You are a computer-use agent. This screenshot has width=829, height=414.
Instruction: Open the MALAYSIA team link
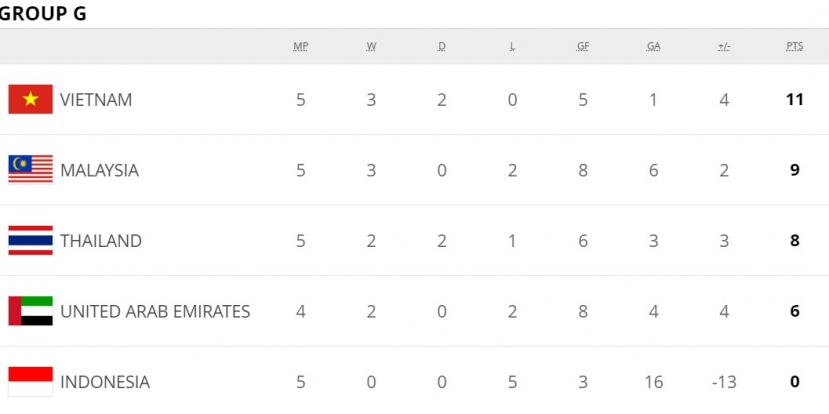pyautogui.click(x=99, y=170)
